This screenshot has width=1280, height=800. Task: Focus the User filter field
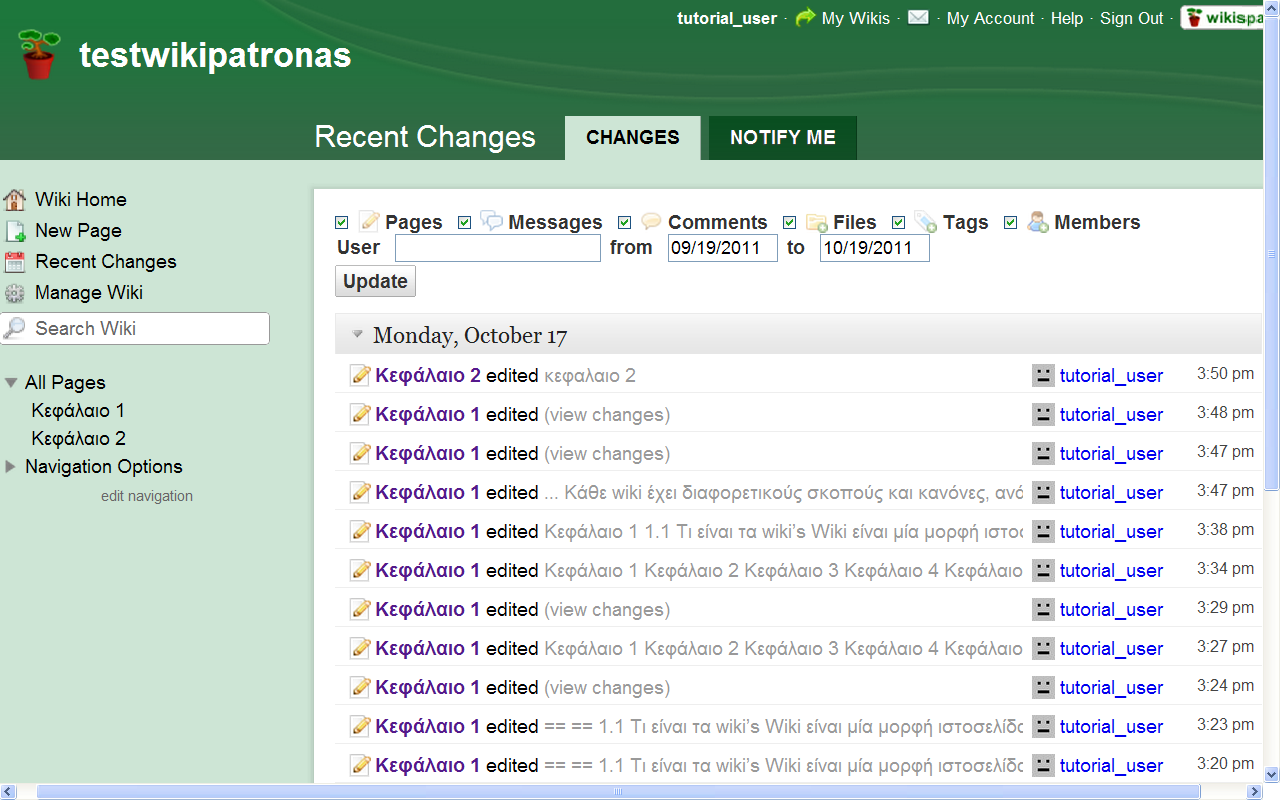tap(498, 248)
